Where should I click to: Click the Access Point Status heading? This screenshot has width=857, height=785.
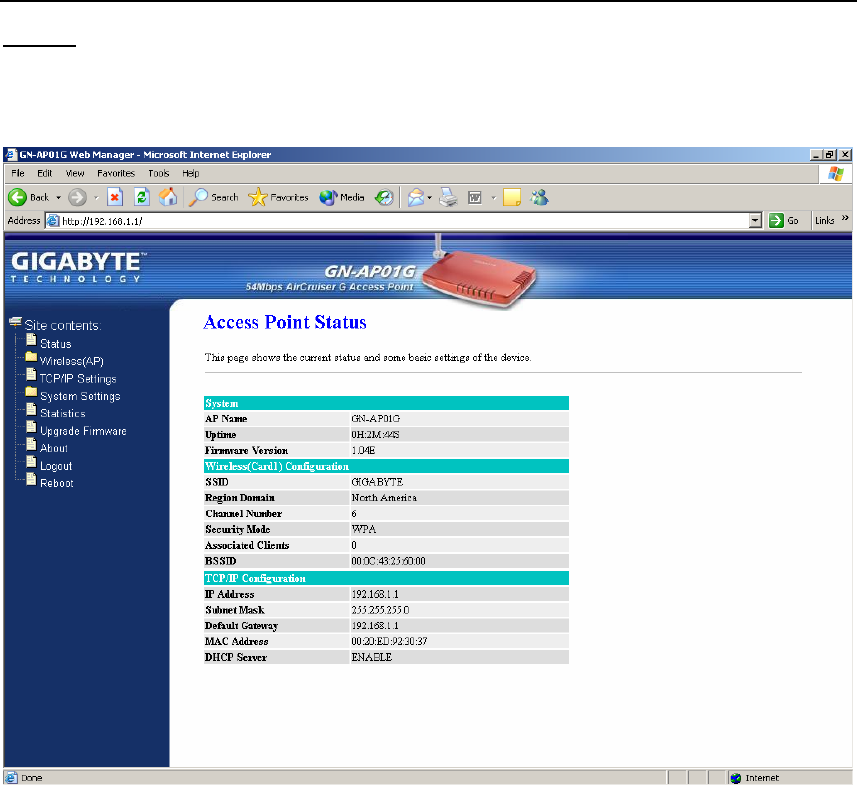click(285, 323)
